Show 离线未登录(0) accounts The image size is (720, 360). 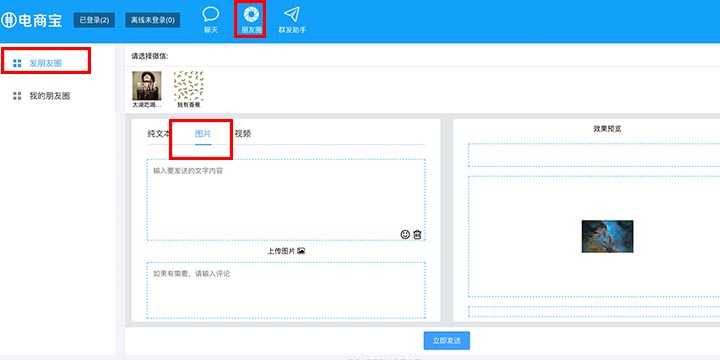[153, 20]
